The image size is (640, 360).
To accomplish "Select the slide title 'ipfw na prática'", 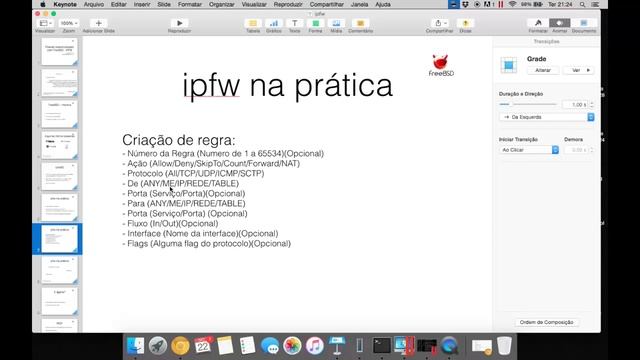I will click(x=288, y=86).
